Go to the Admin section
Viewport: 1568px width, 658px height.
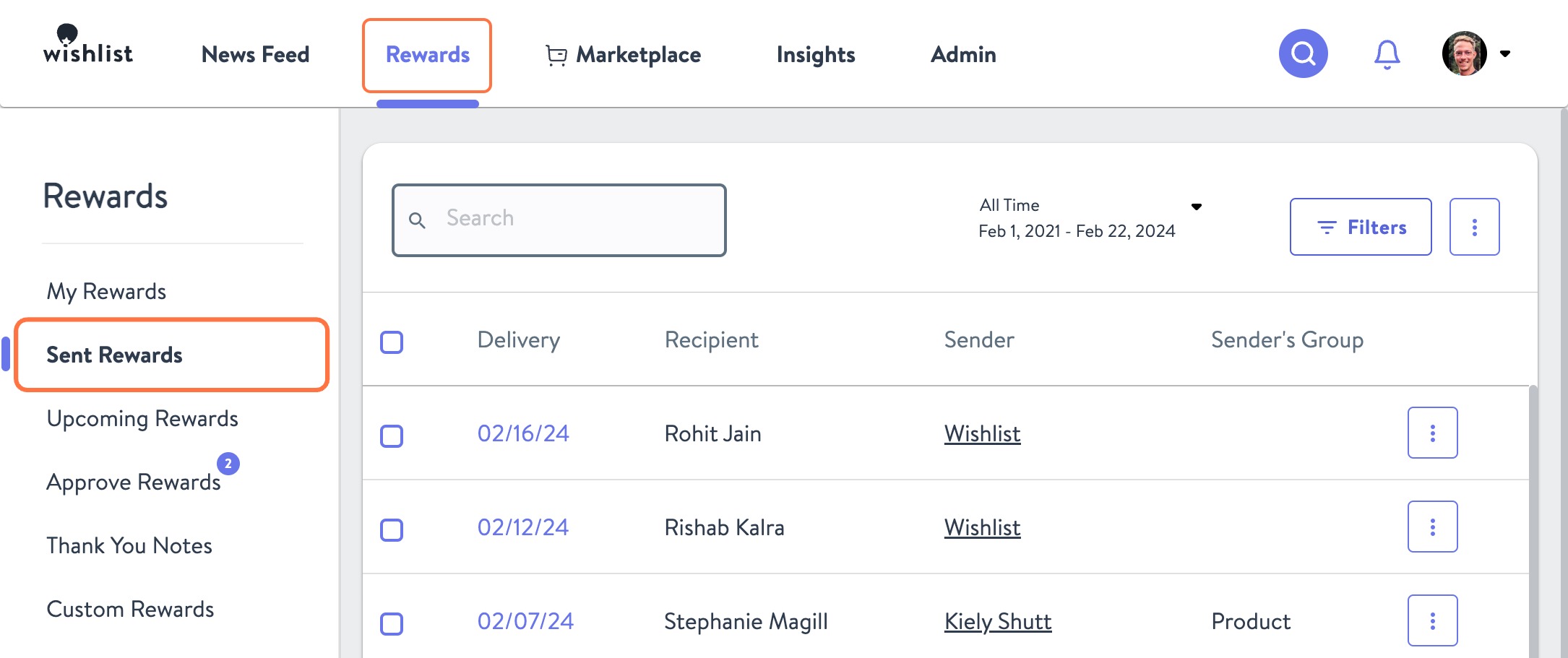tap(963, 54)
